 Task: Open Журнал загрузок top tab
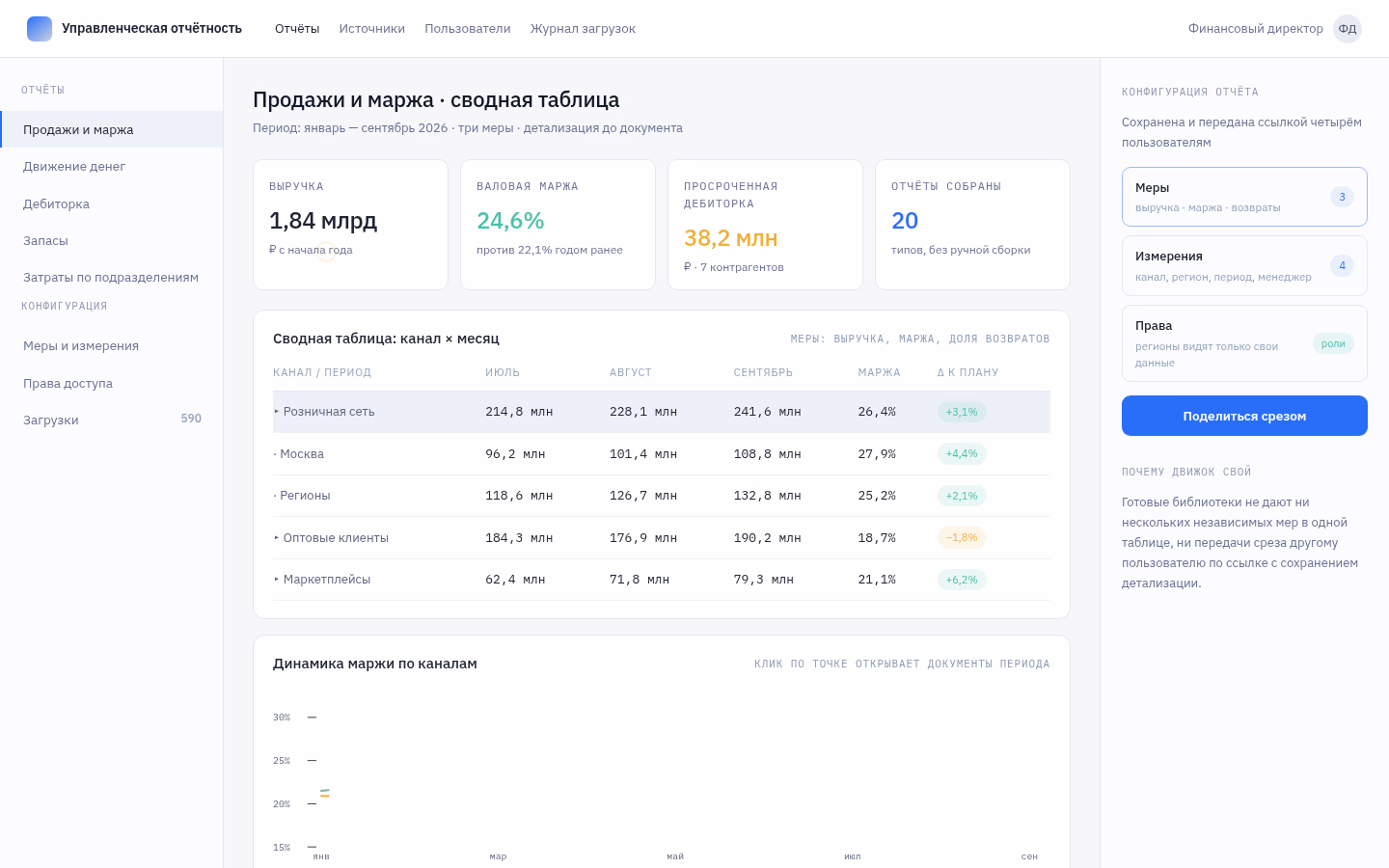click(583, 29)
